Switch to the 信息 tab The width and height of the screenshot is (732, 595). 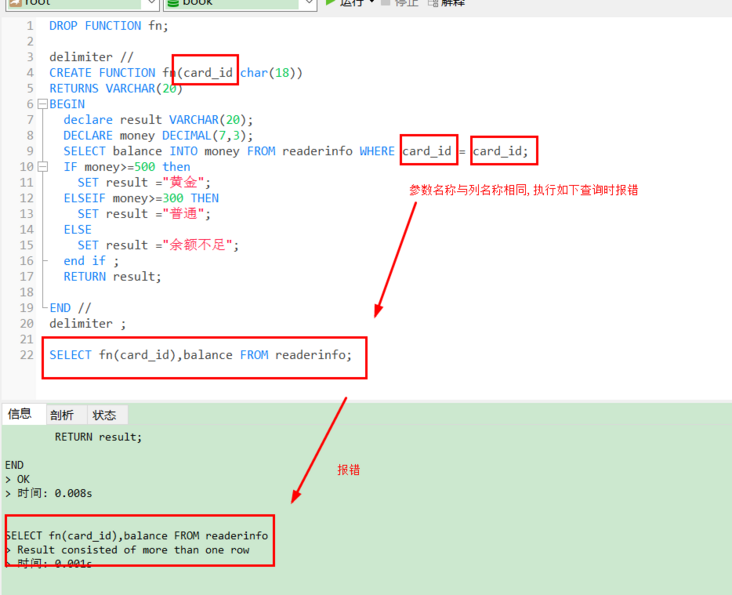click(x=20, y=414)
